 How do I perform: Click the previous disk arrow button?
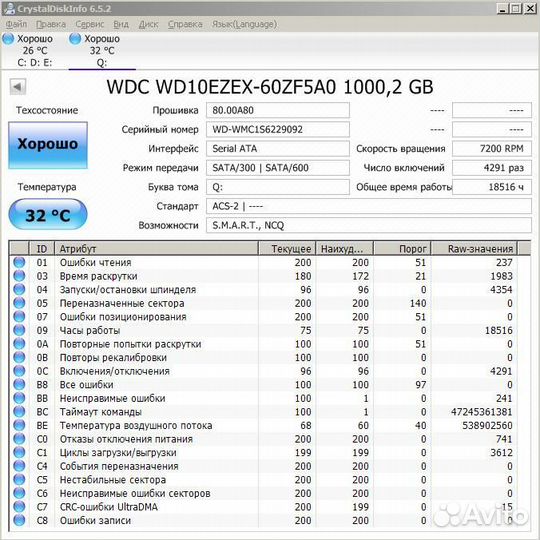click(18, 86)
